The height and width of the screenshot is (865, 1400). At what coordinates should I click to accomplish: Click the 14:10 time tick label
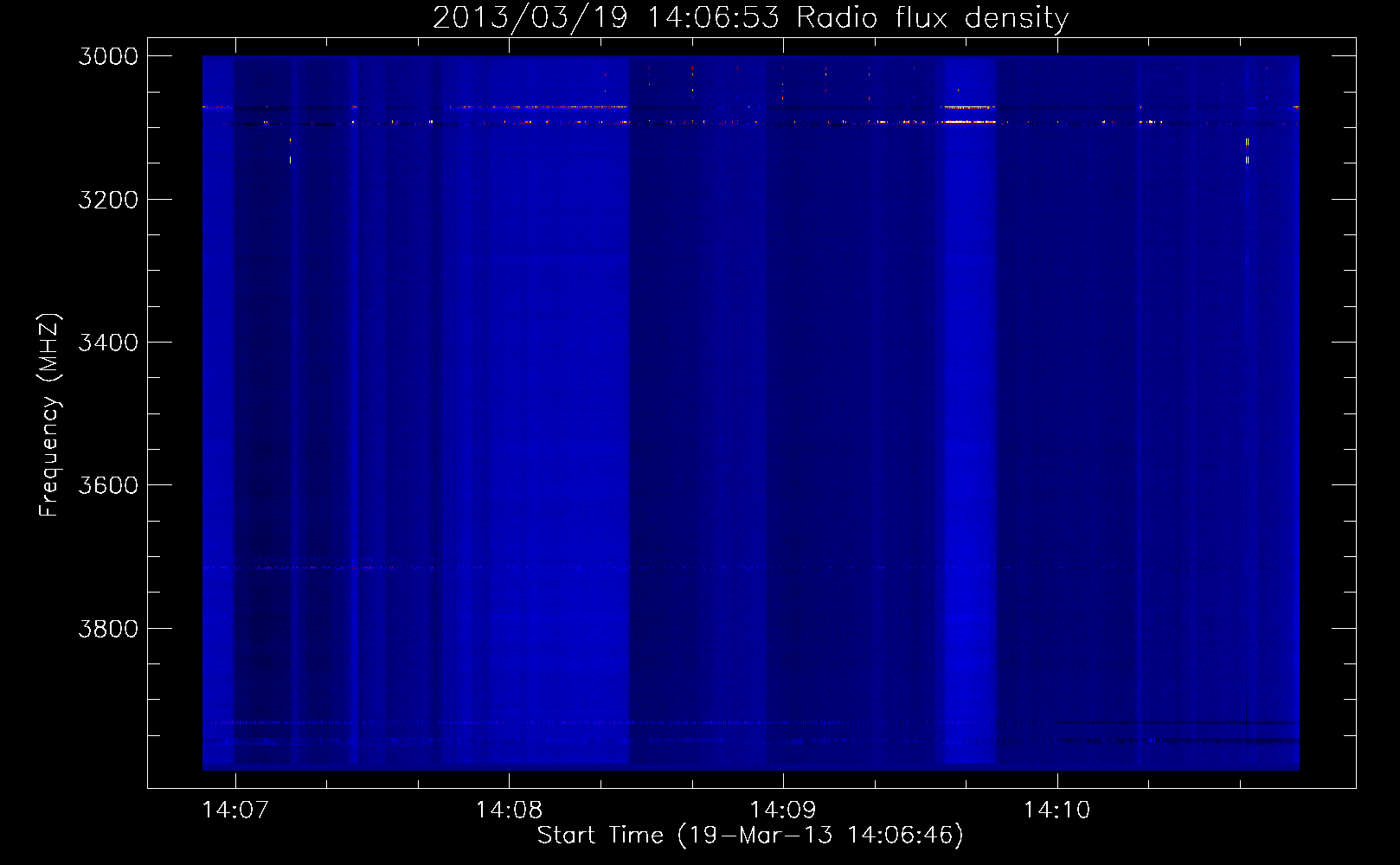click(x=1057, y=811)
